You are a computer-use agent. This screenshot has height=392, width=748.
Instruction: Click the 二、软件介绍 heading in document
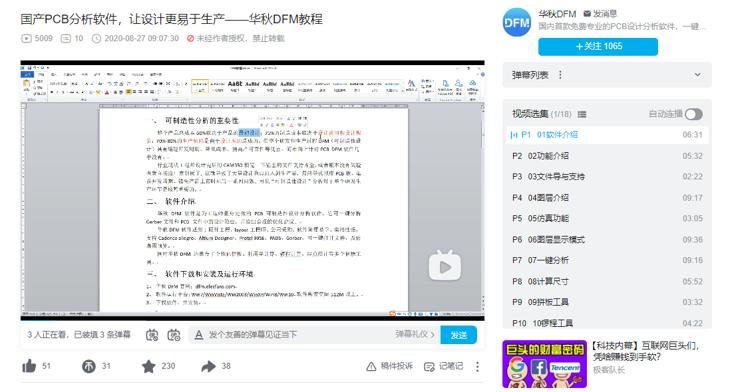click(x=171, y=201)
